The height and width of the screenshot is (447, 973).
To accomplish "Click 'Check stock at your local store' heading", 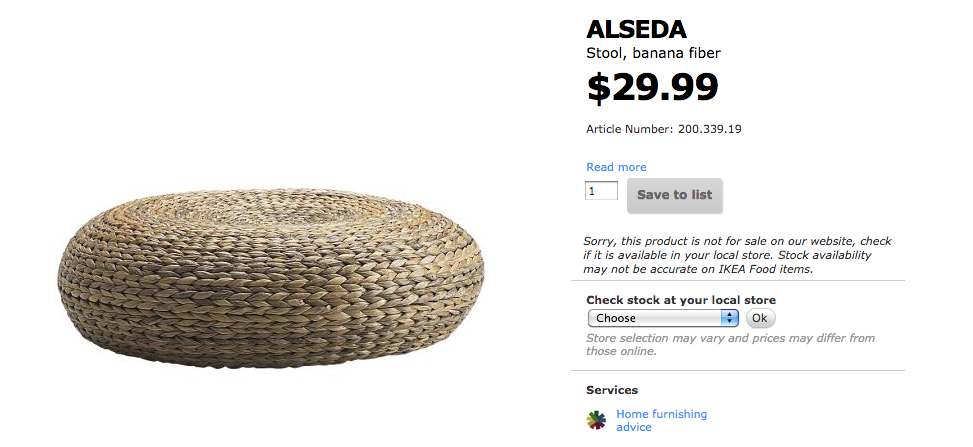I will pyautogui.click(x=681, y=300).
